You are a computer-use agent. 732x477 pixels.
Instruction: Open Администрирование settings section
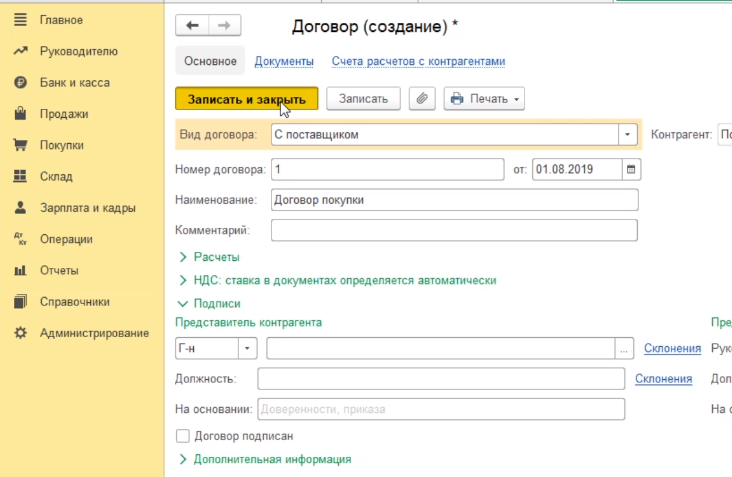[x=94, y=333]
